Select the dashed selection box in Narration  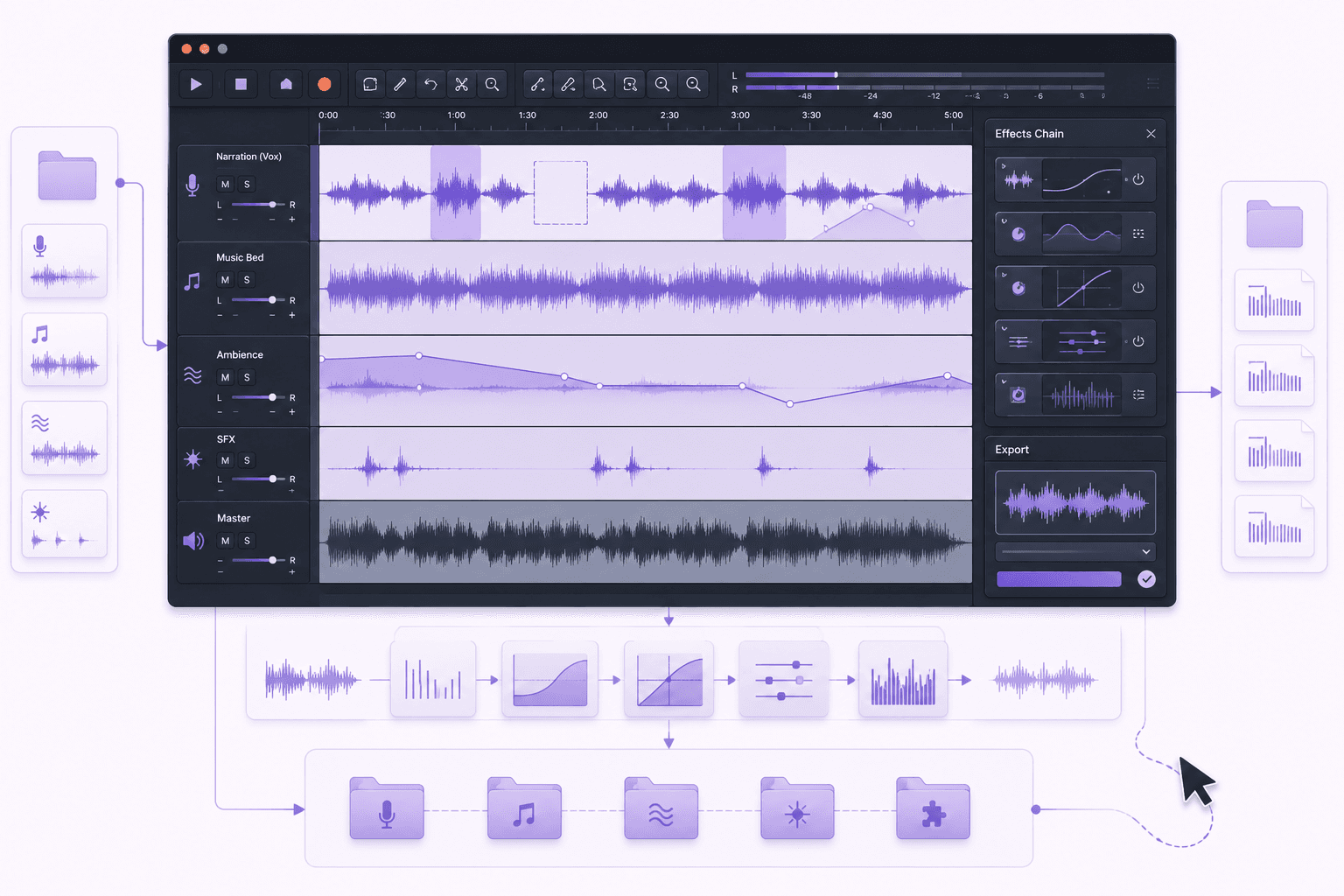coord(561,192)
